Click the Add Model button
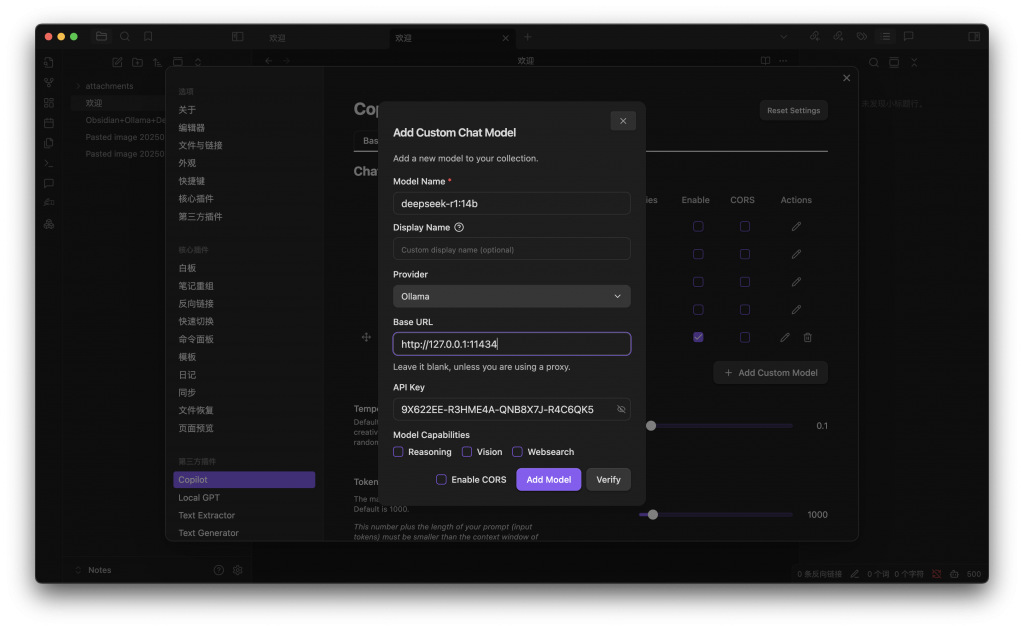Screen dimensions: 1024x630 (x=548, y=480)
